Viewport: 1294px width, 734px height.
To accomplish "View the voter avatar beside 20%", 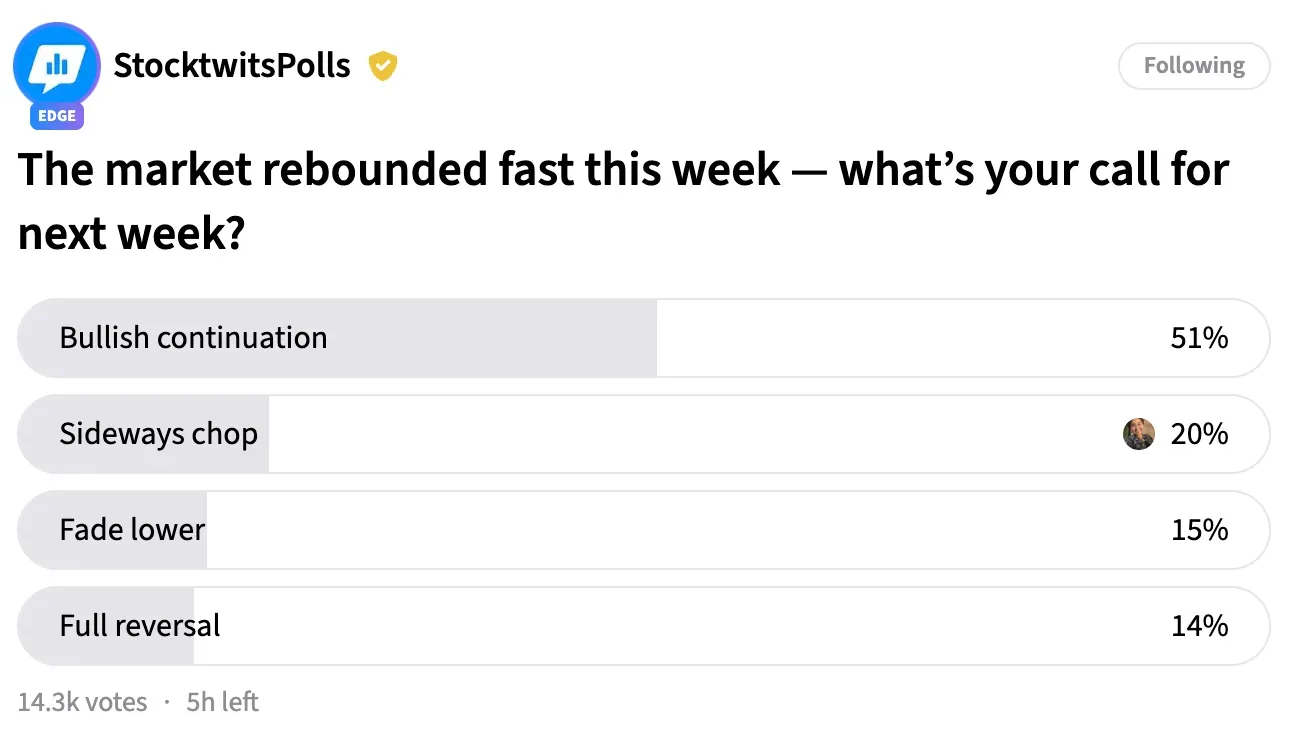I will pos(1139,434).
